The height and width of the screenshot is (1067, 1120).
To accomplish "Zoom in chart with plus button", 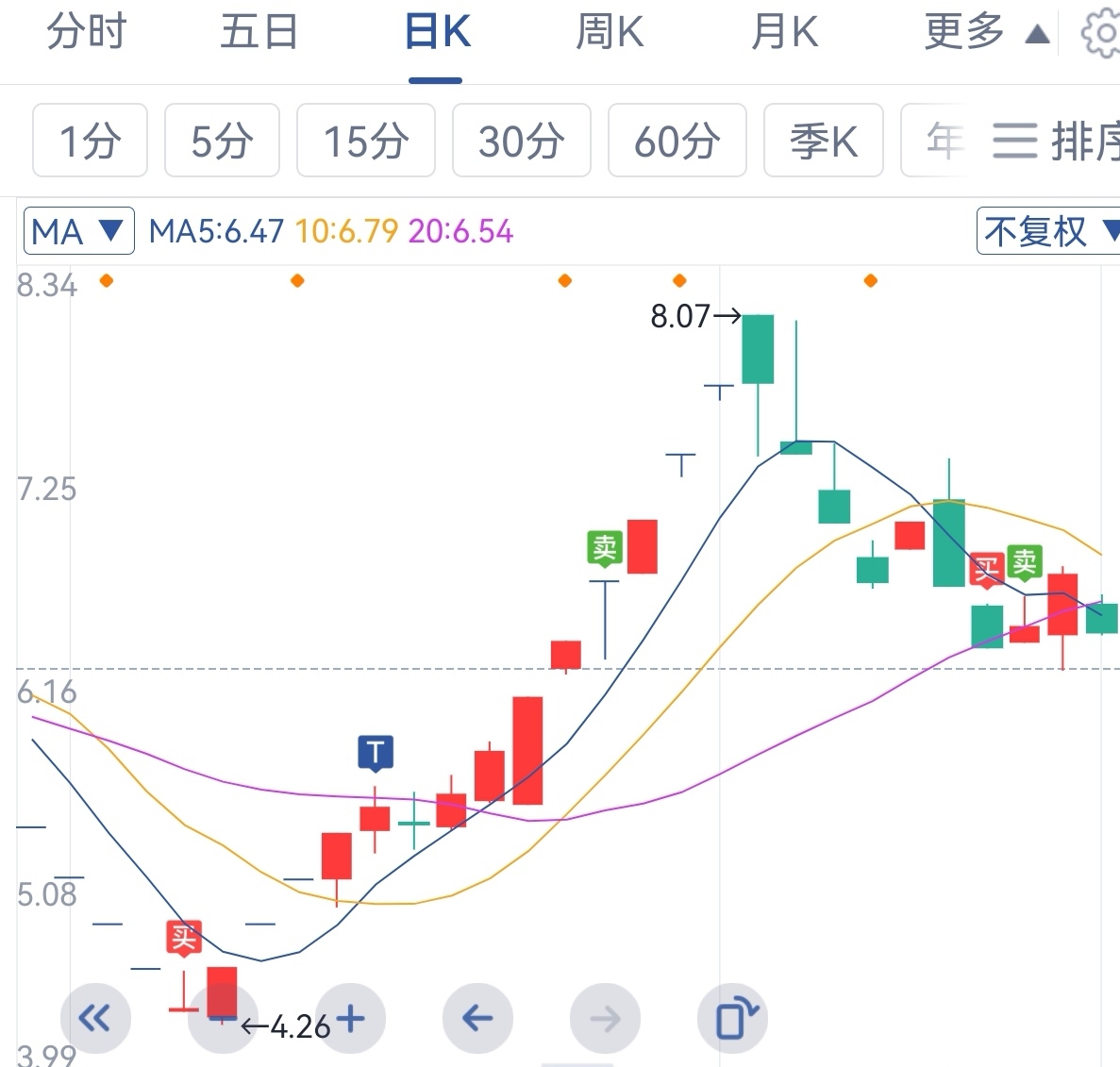I will tap(350, 1019).
